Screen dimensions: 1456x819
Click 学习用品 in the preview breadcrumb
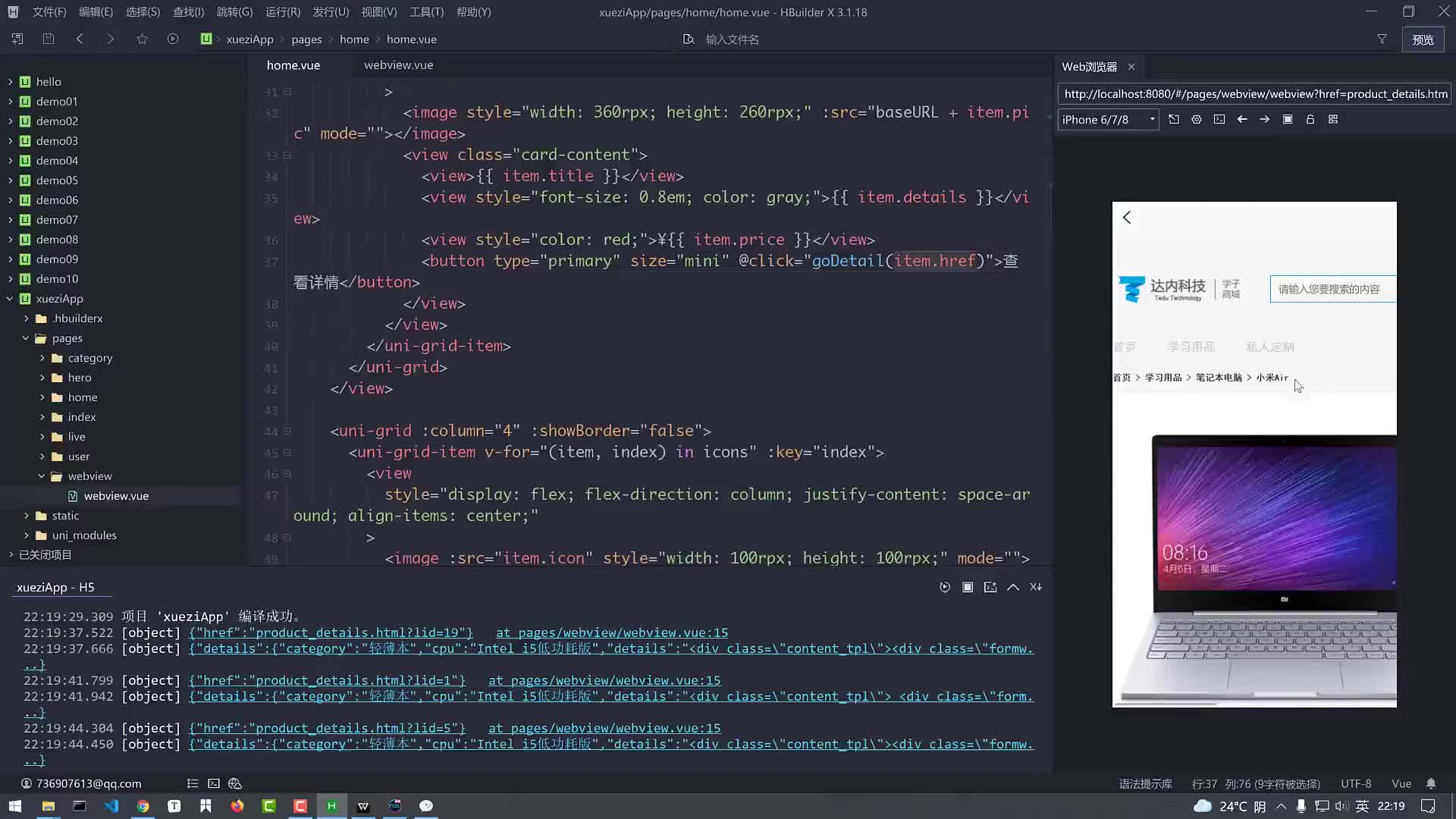1163,378
